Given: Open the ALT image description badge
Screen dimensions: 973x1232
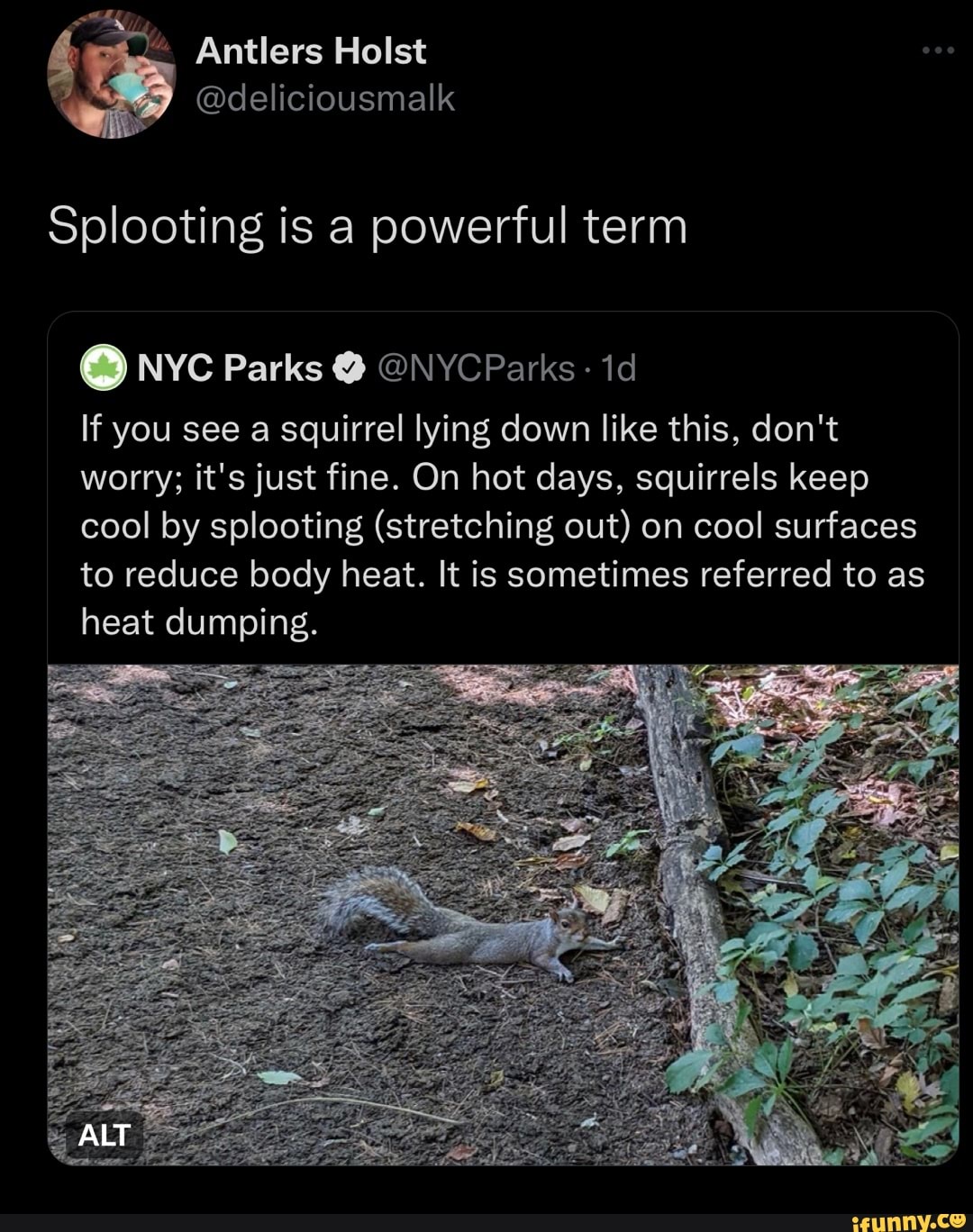Looking at the screenshot, I should click(105, 1135).
